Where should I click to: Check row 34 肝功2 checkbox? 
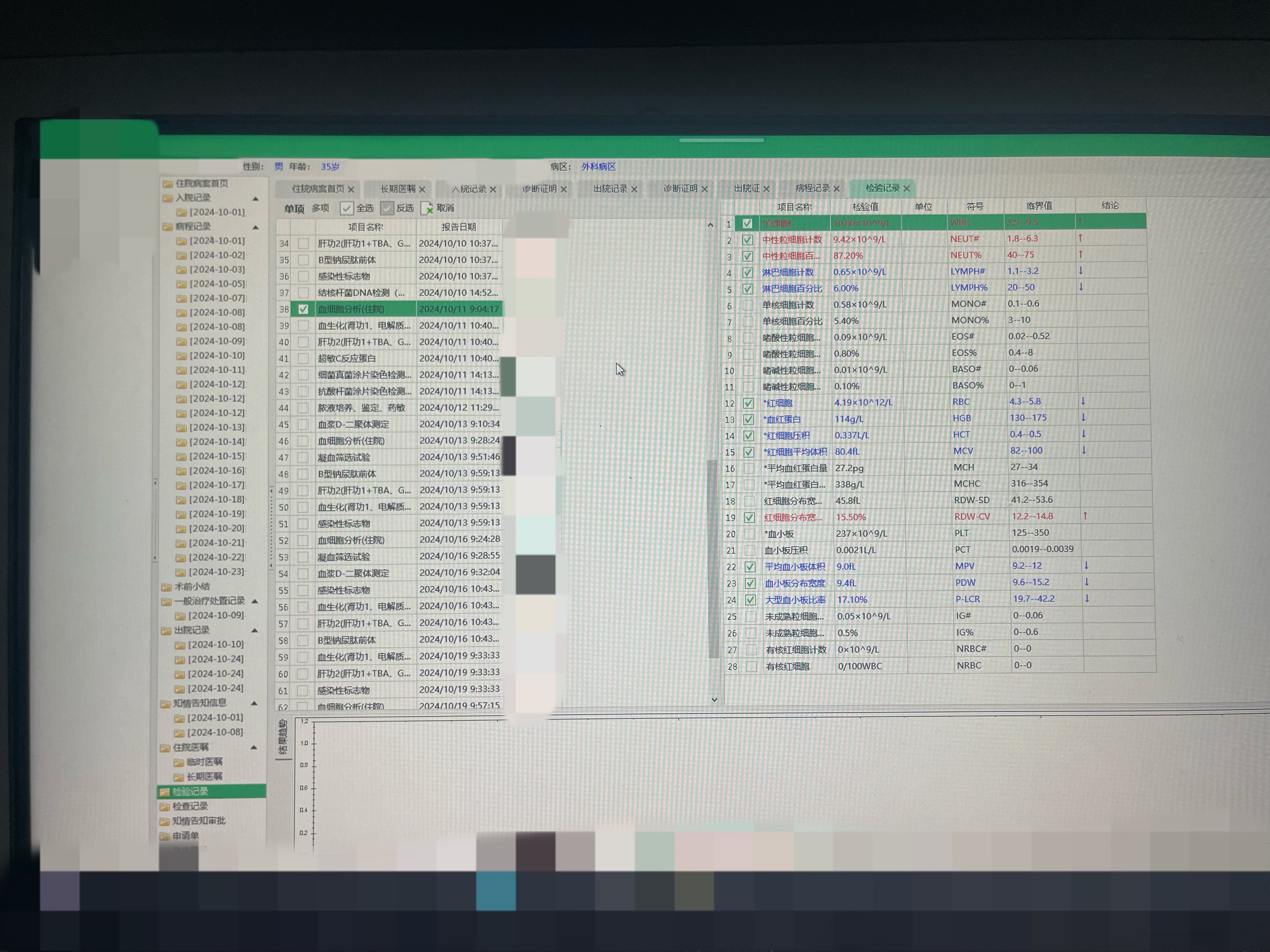pos(303,243)
